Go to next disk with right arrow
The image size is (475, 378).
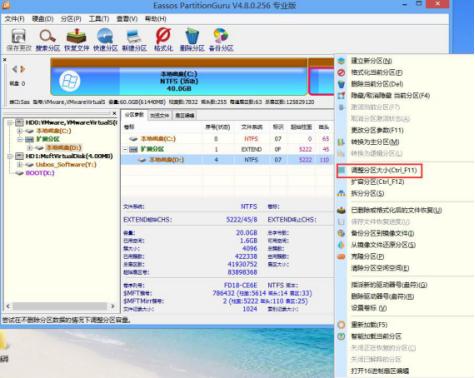click(23, 69)
